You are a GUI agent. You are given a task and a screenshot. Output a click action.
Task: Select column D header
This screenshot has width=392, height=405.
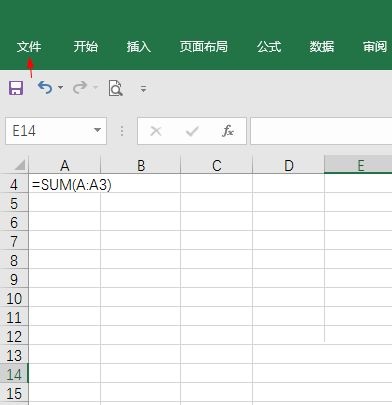(x=288, y=165)
